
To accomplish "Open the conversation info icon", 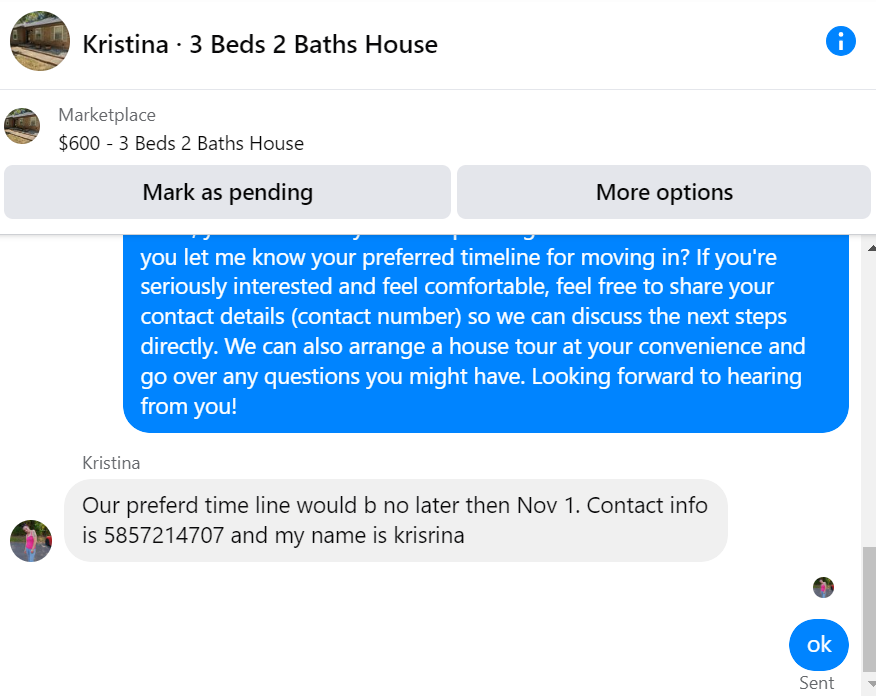I will [x=841, y=41].
